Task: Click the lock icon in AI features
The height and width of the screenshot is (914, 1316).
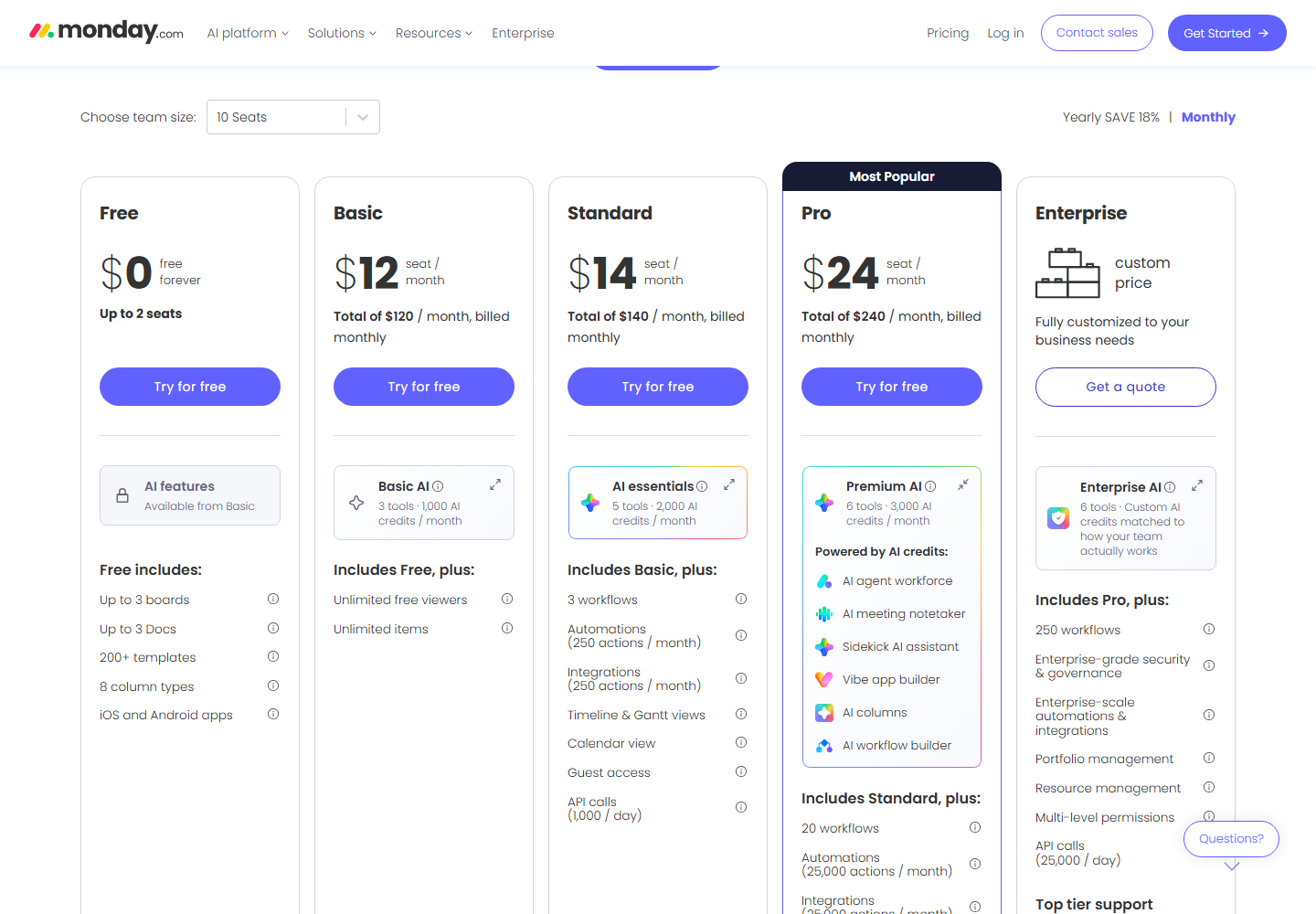Action: [122, 495]
